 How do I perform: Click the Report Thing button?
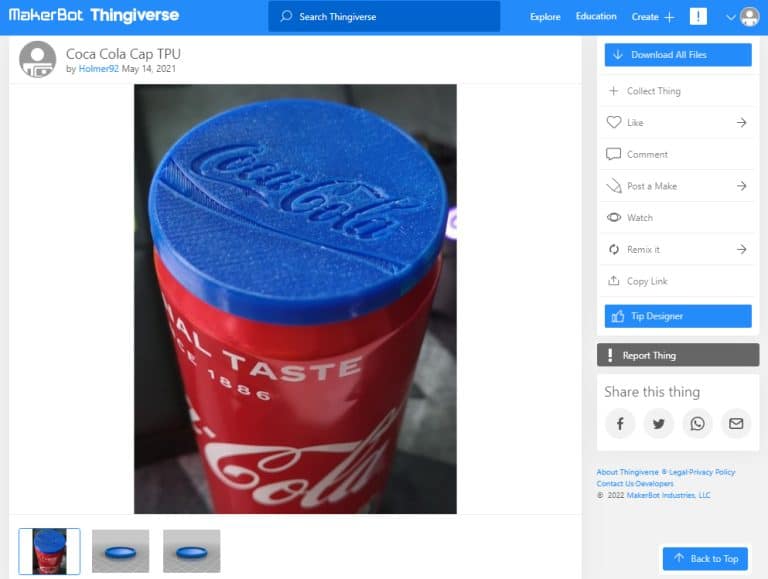coord(678,355)
